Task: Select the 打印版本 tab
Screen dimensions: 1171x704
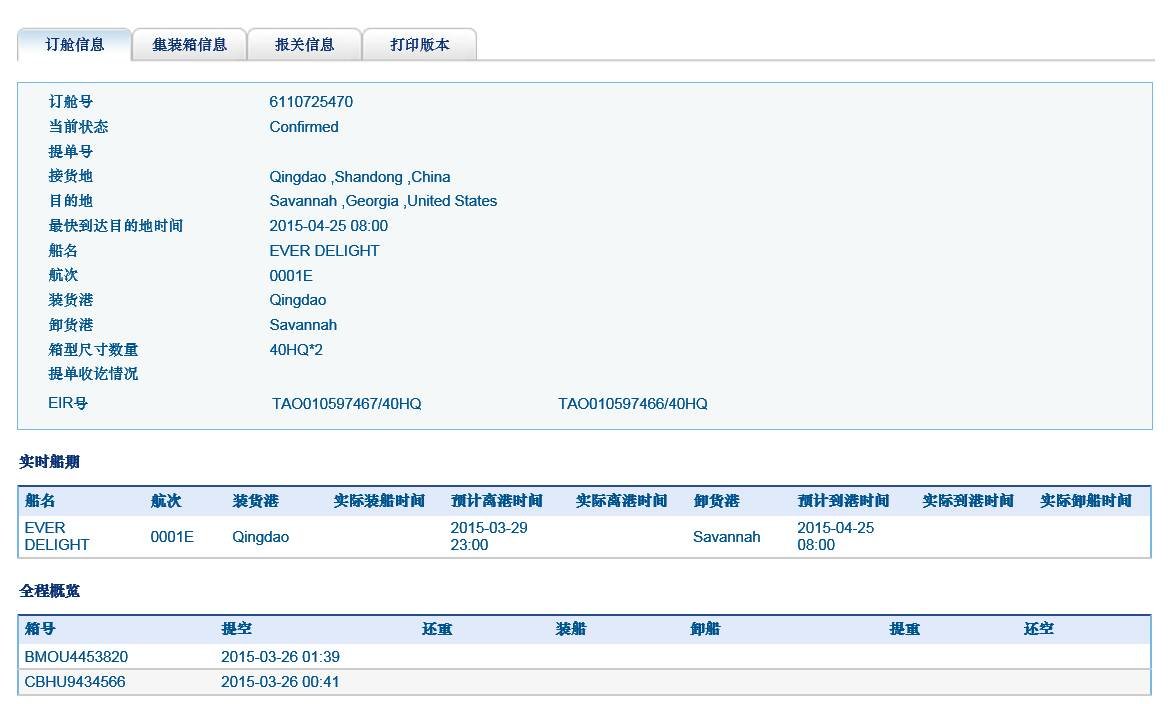Action: [420, 44]
